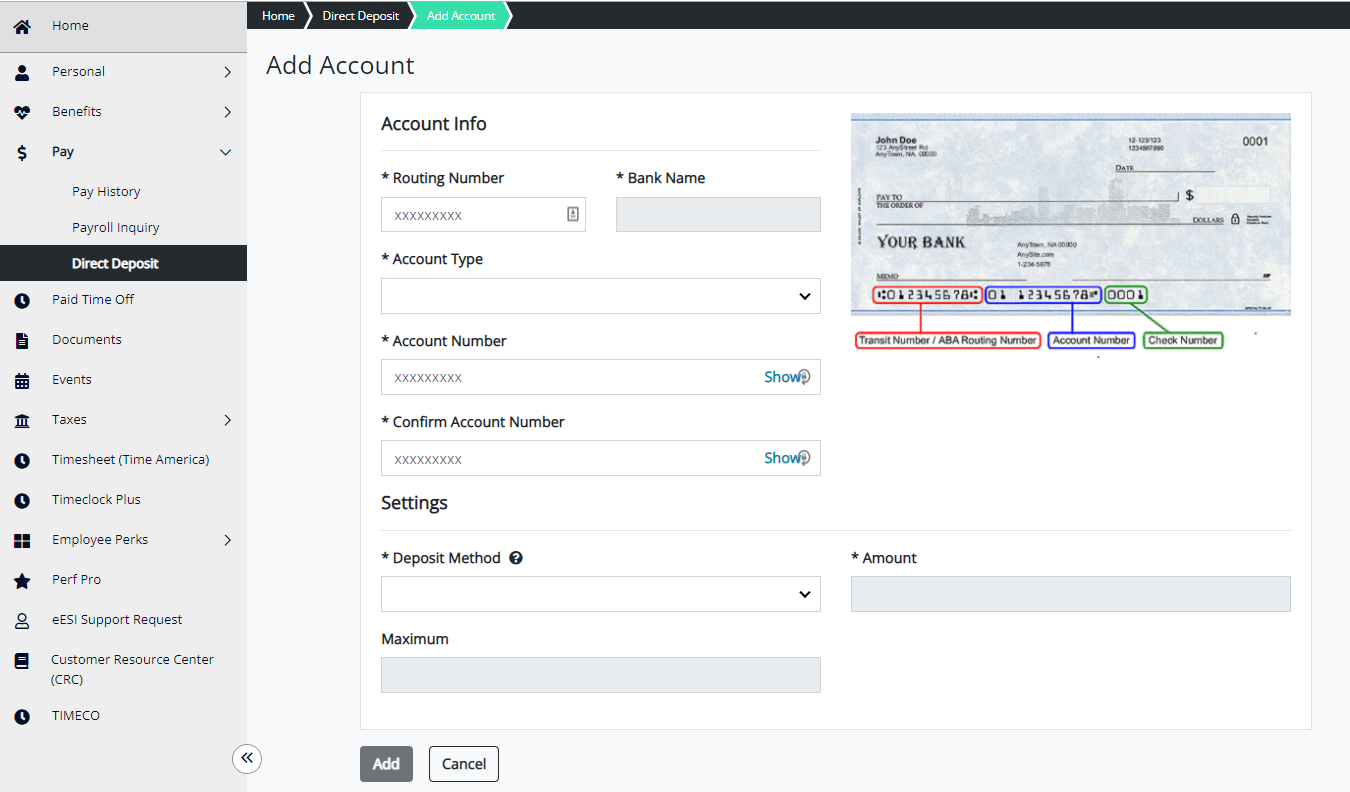Open the Documents icon
This screenshot has width=1350, height=792.
click(22, 339)
